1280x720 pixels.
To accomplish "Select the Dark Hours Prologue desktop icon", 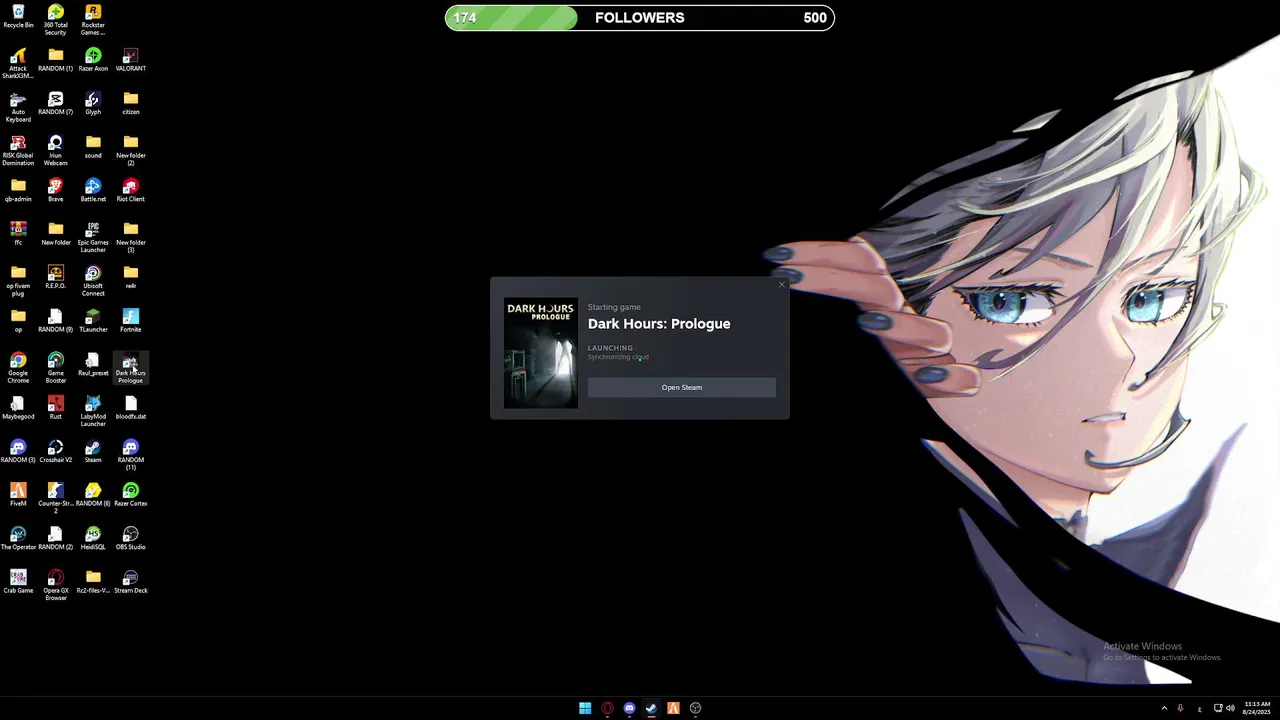I will tap(130, 367).
